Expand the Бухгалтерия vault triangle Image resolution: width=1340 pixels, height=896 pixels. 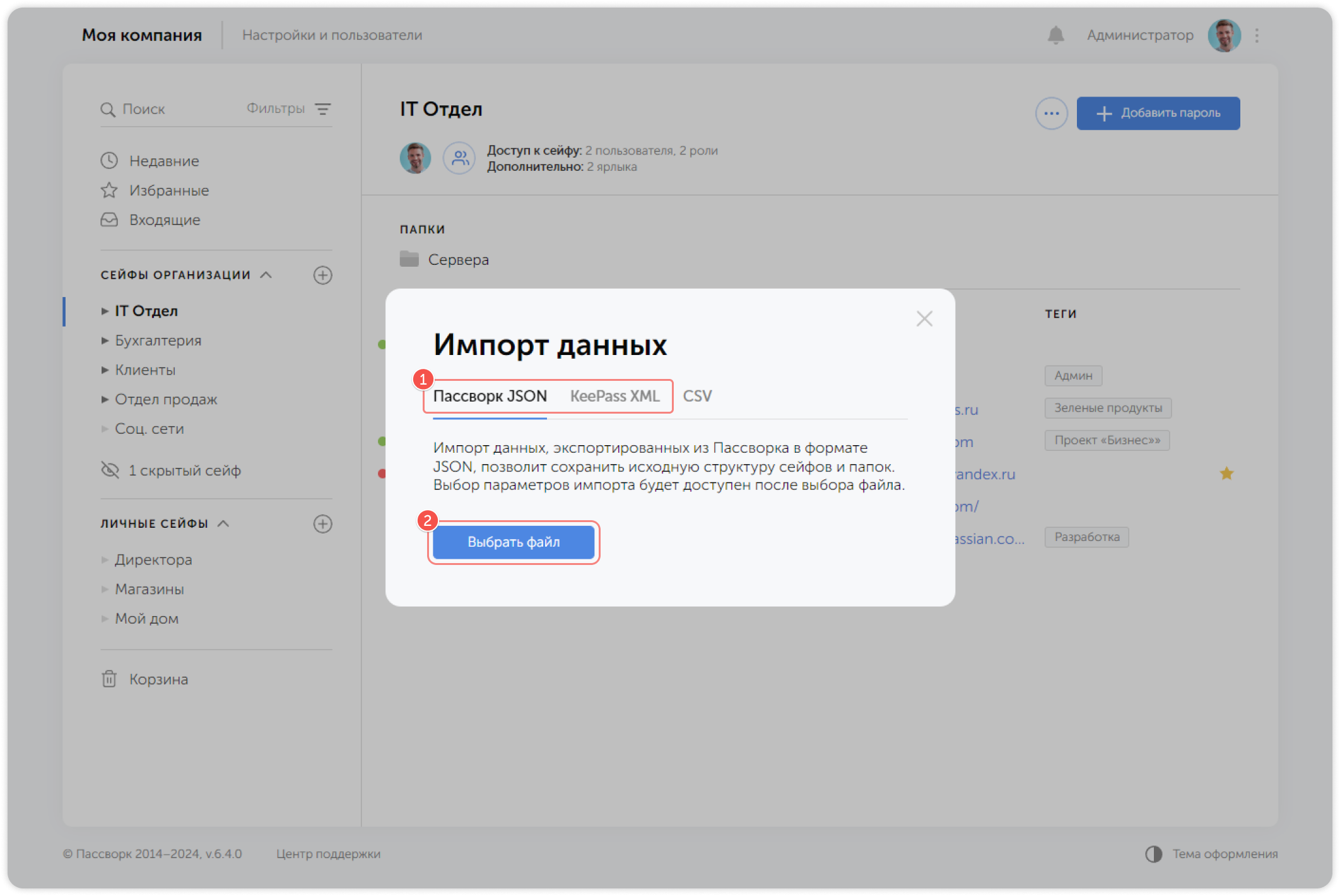click(x=105, y=340)
